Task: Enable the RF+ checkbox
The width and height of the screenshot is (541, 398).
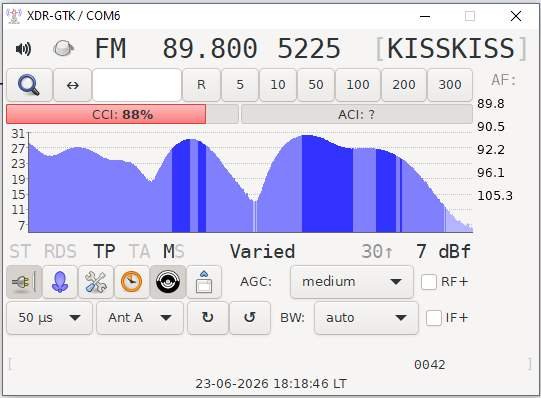Action: (x=429, y=282)
